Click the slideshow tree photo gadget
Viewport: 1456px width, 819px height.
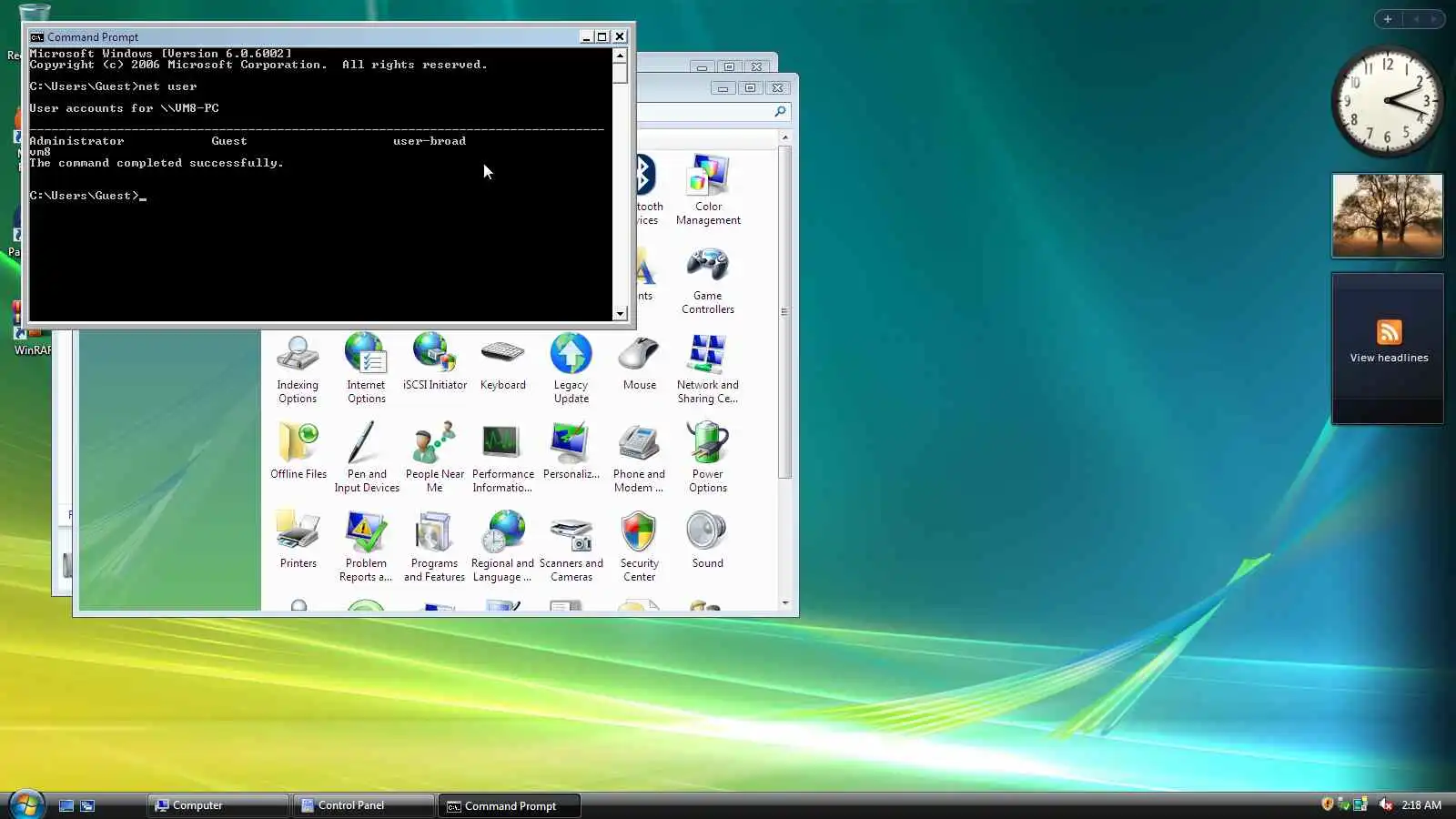[x=1388, y=216]
